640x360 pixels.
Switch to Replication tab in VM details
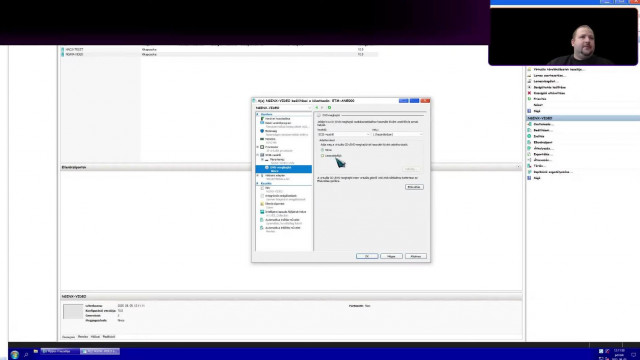point(109,337)
